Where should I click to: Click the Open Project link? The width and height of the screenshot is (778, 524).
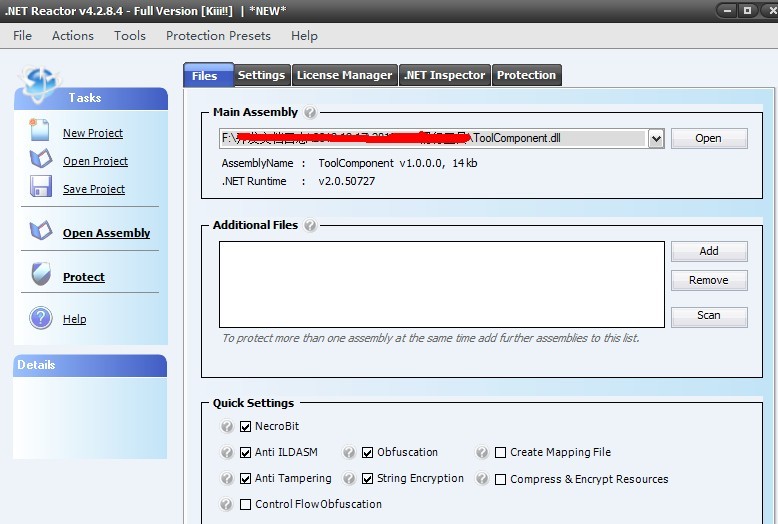point(95,161)
